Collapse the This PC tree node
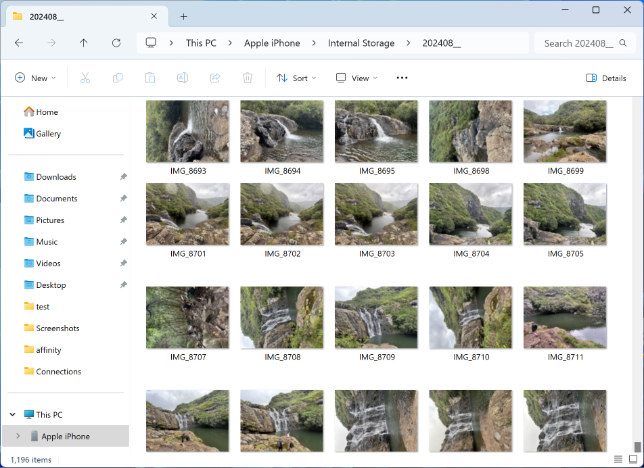Image resolution: width=644 pixels, height=468 pixels. pyautogui.click(x=13, y=414)
